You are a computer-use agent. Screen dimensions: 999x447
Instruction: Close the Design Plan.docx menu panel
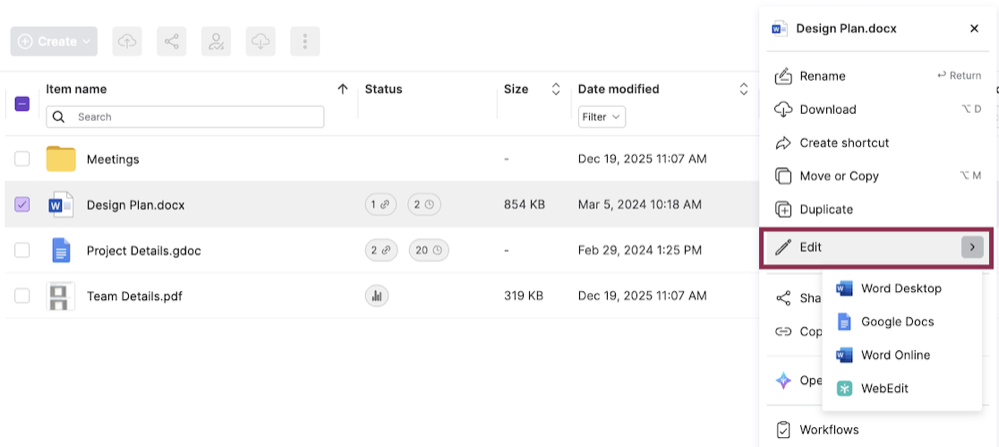pyautogui.click(x=974, y=29)
